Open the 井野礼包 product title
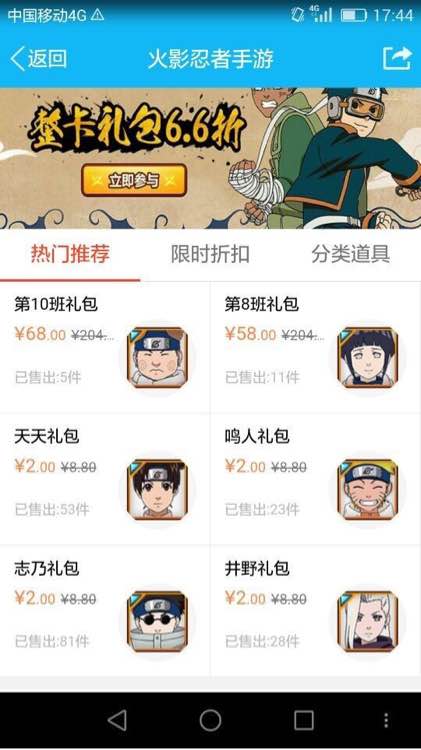421x750 pixels. click(257, 568)
